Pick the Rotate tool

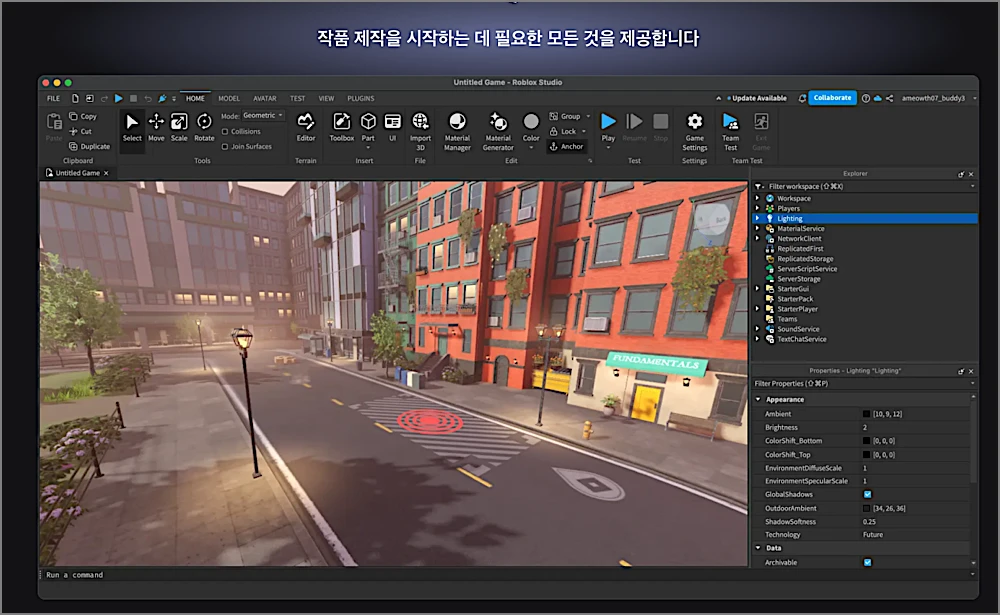[204, 128]
